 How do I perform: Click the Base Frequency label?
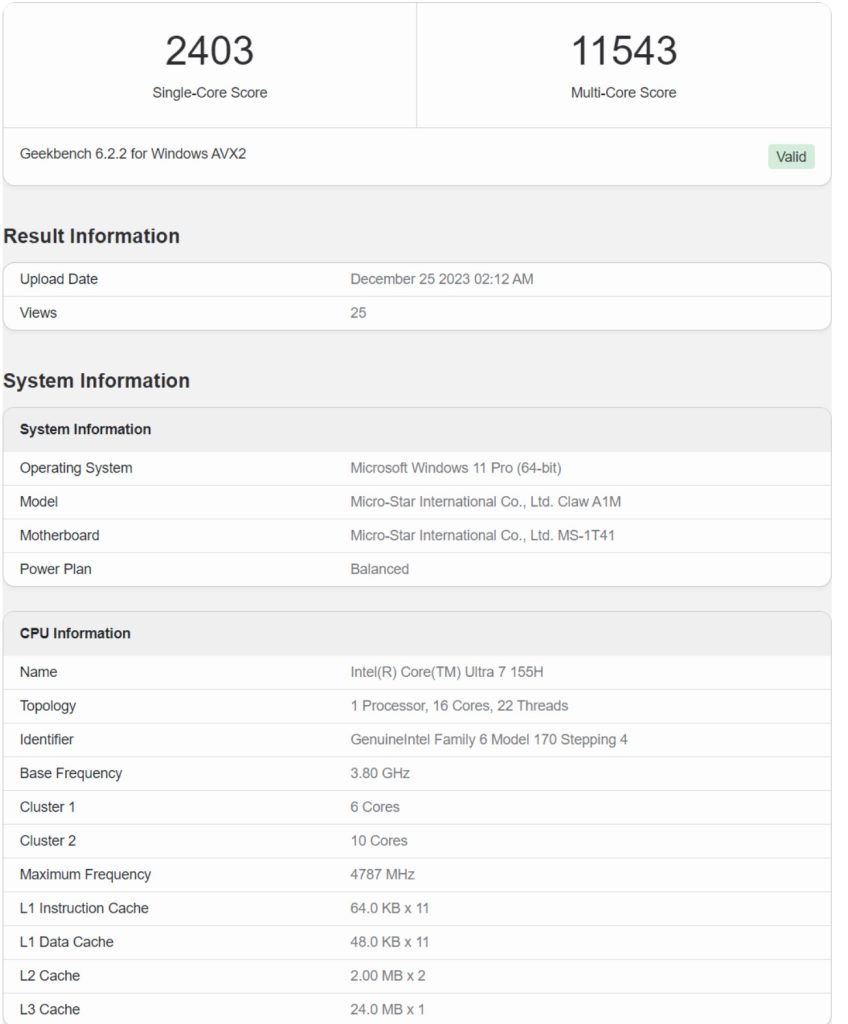[x=71, y=773]
